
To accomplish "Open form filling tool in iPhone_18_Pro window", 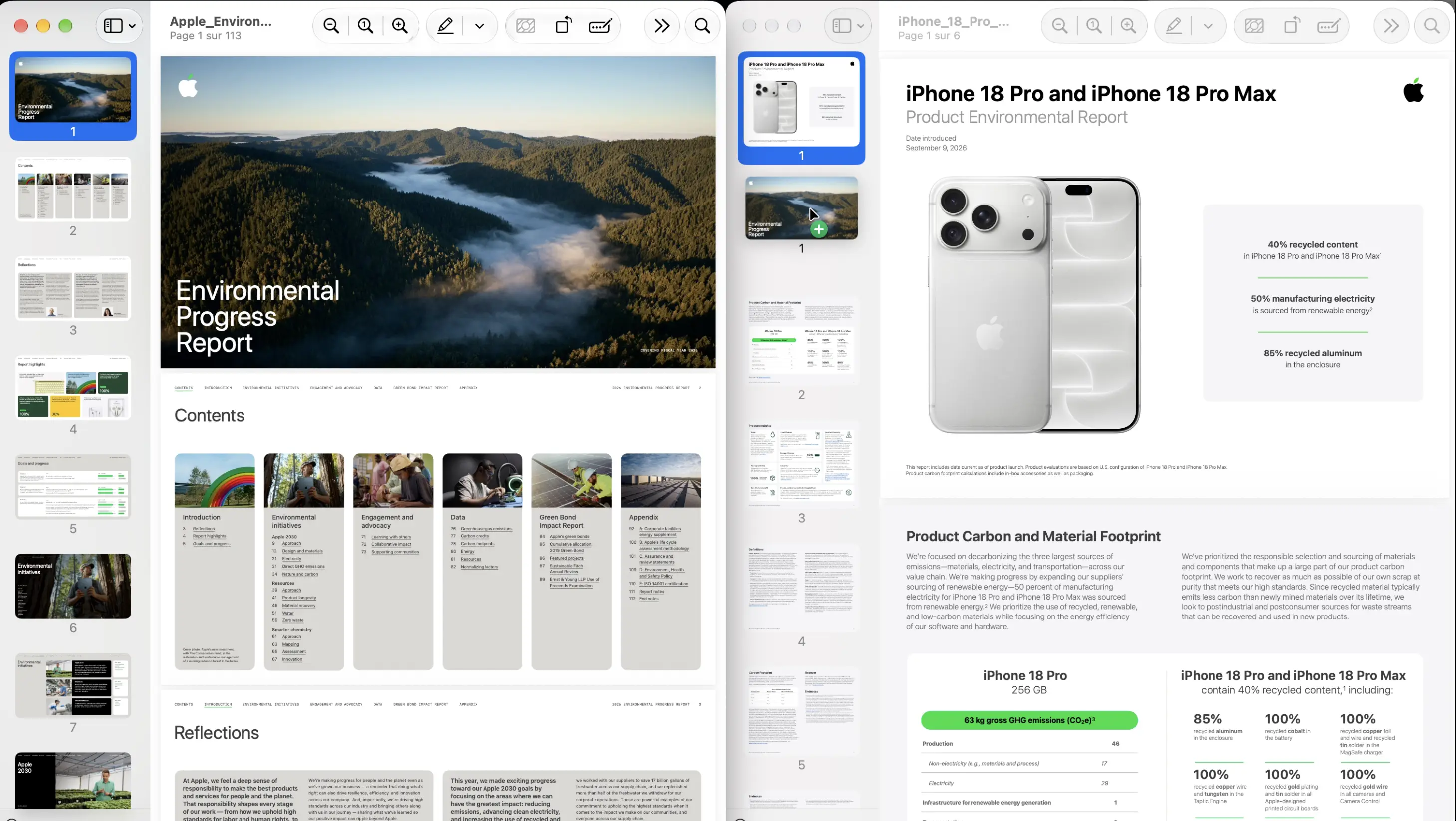I will click(x=1329, y=26).
